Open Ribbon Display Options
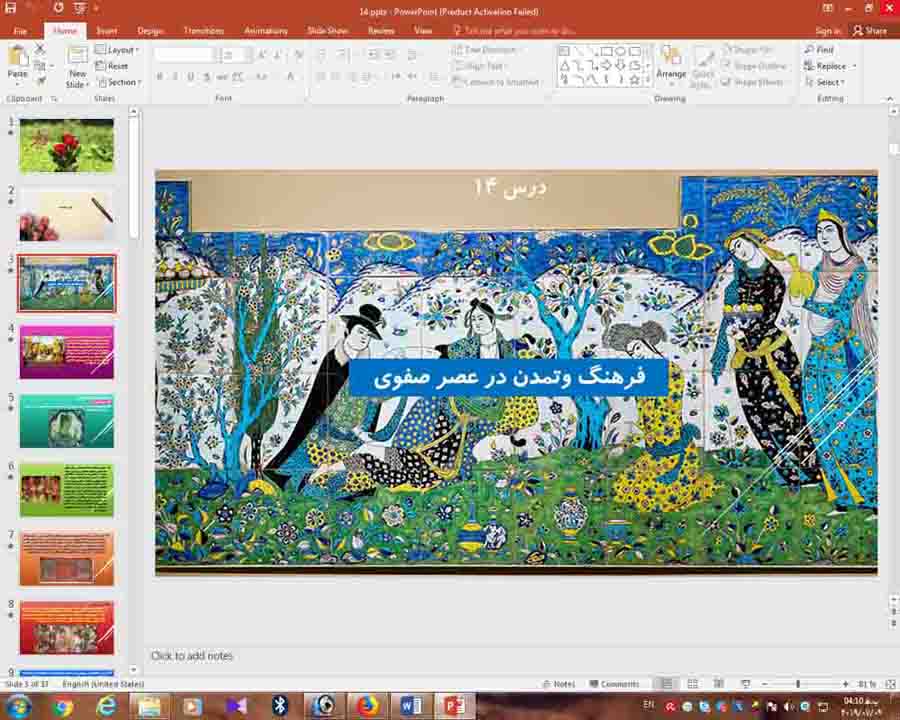 coord(827,8)
